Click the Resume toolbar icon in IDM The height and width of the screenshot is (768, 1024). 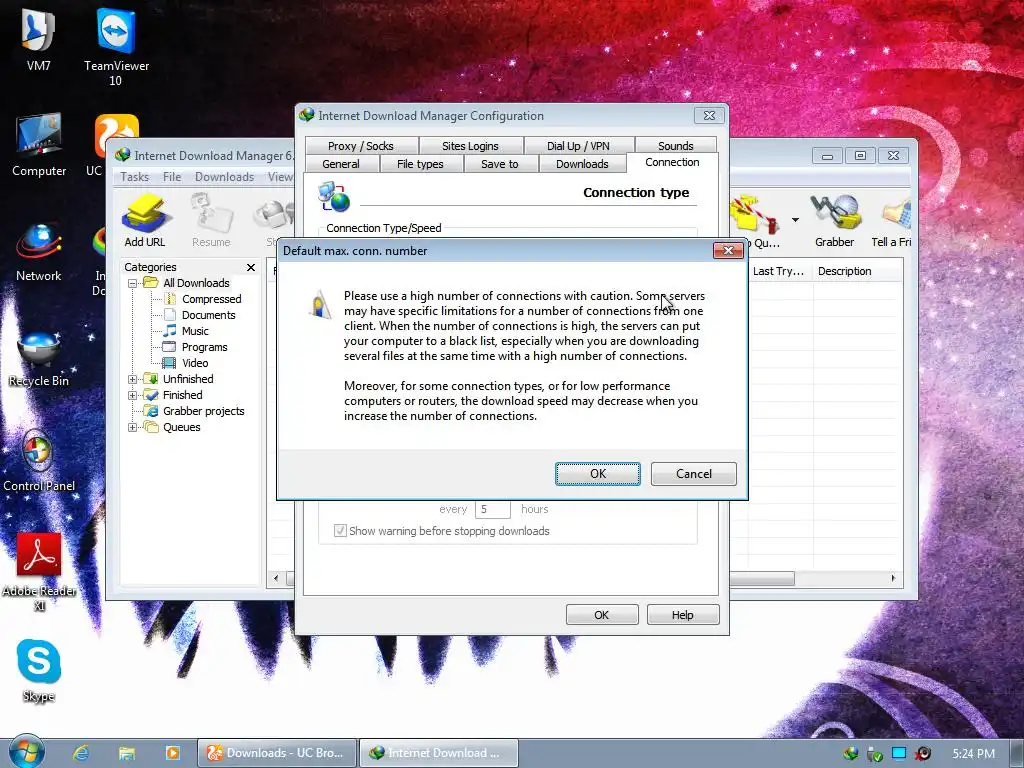click(x=211, y=220)
